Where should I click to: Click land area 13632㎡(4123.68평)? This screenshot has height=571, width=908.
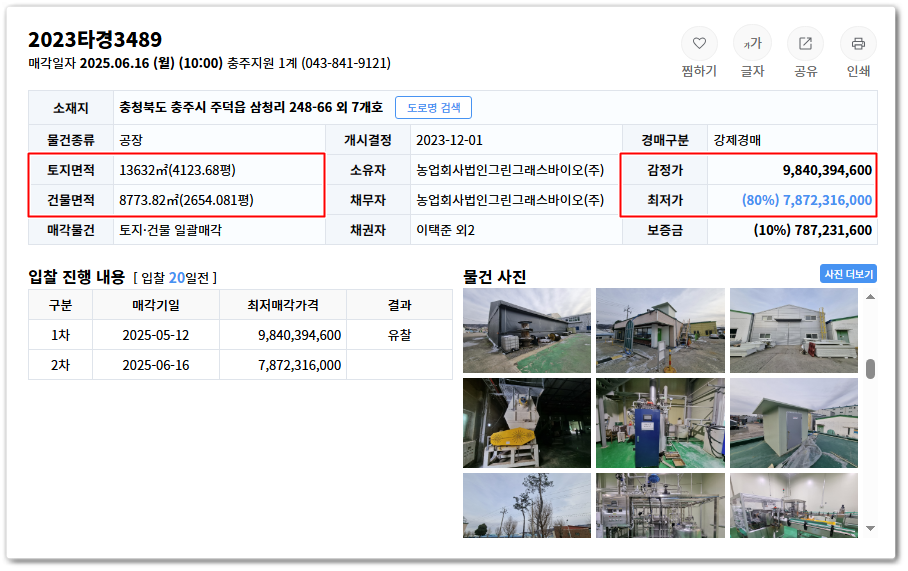coord(177,170)
